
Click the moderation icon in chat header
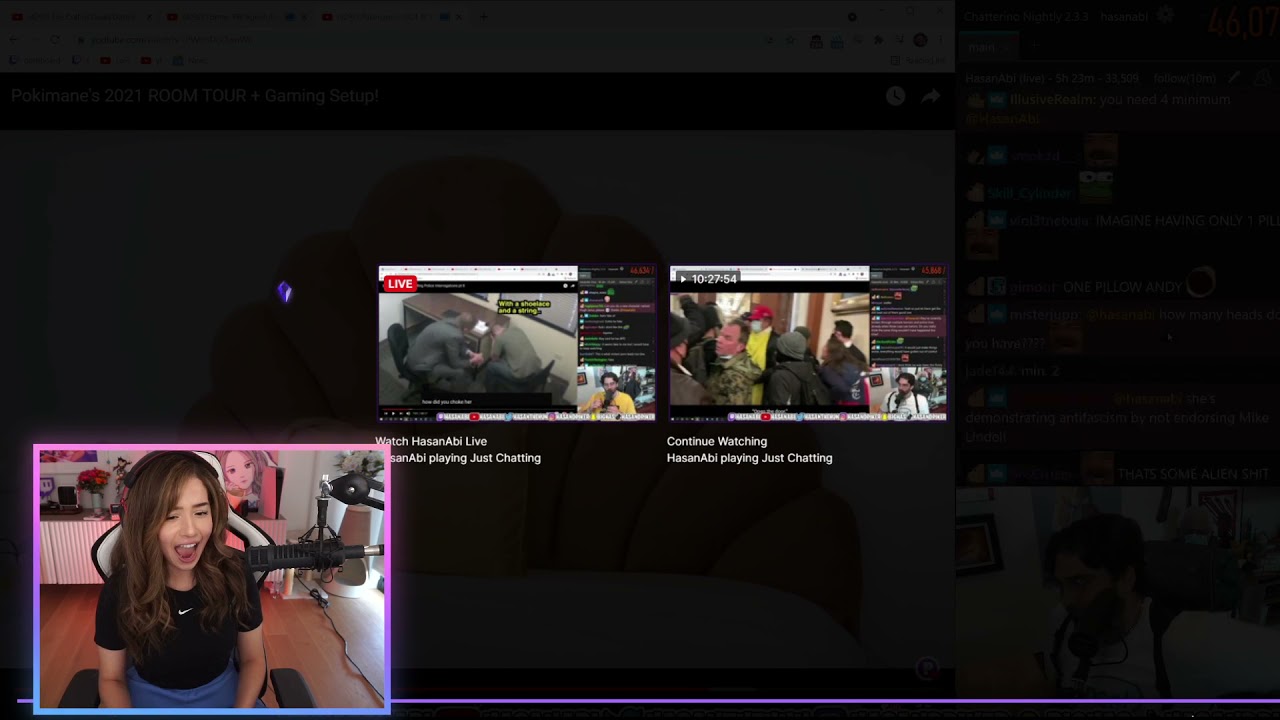pos(1263,77)
